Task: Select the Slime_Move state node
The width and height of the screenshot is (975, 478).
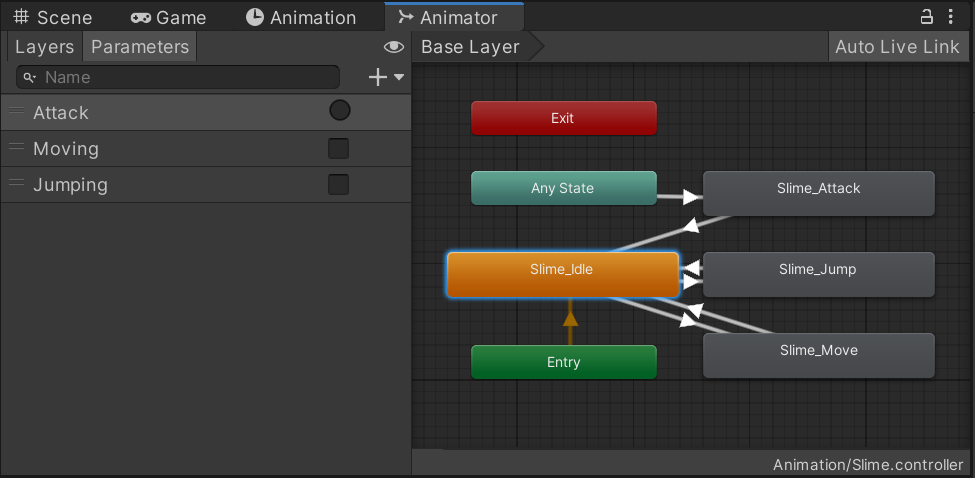Action: coord(819,356)
